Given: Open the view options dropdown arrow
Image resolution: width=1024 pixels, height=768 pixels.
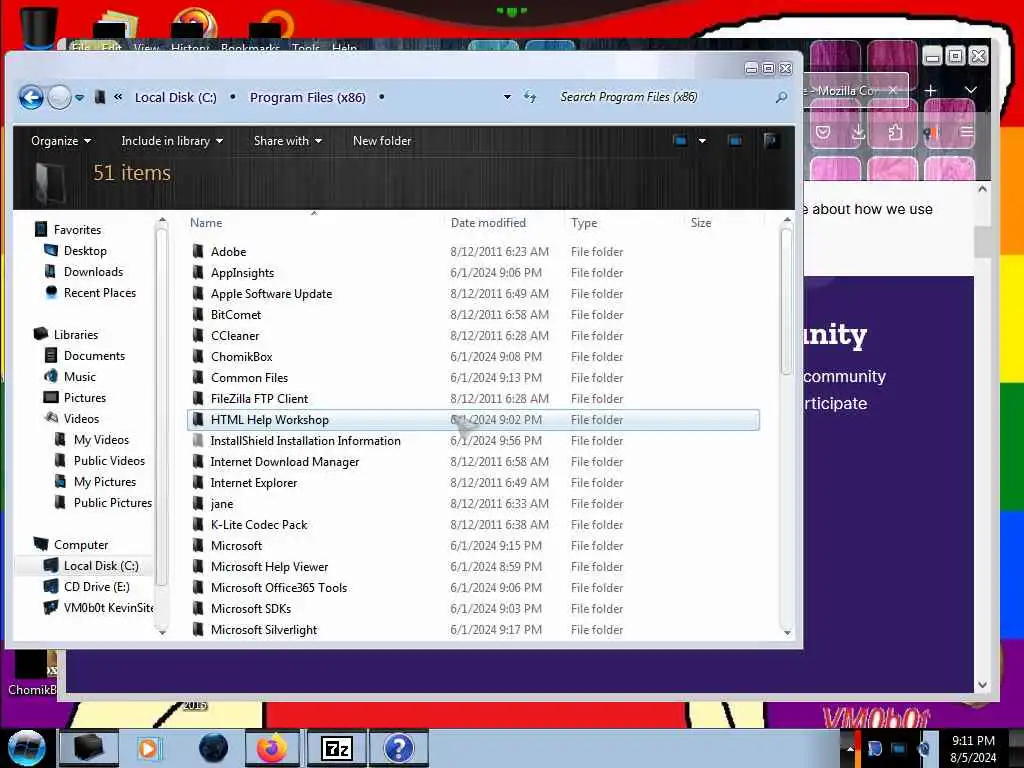Looking at the screenshot, I should click(702, 141).
